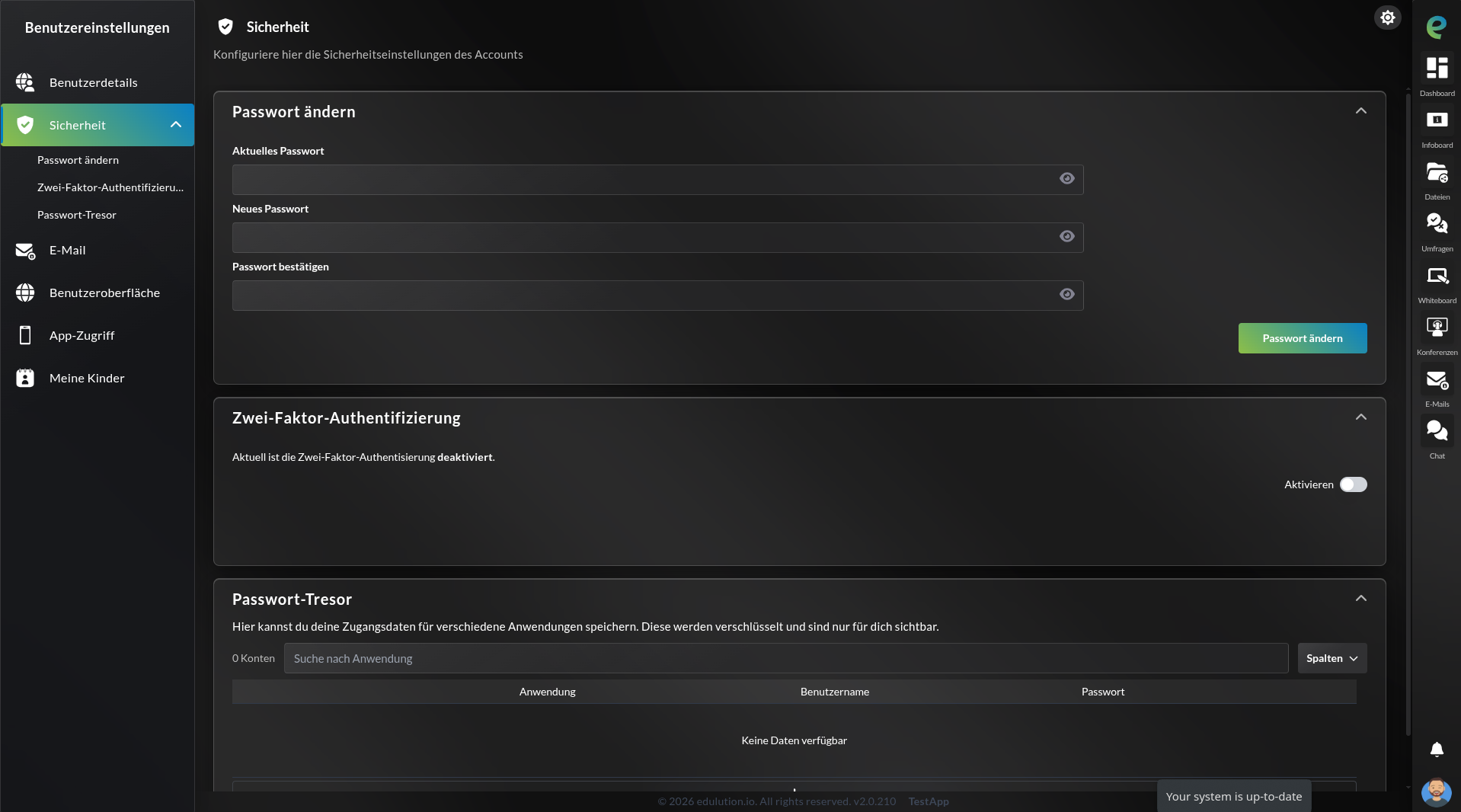
Task: Show the Neues Passwort text
Action: coord(1067,236)
